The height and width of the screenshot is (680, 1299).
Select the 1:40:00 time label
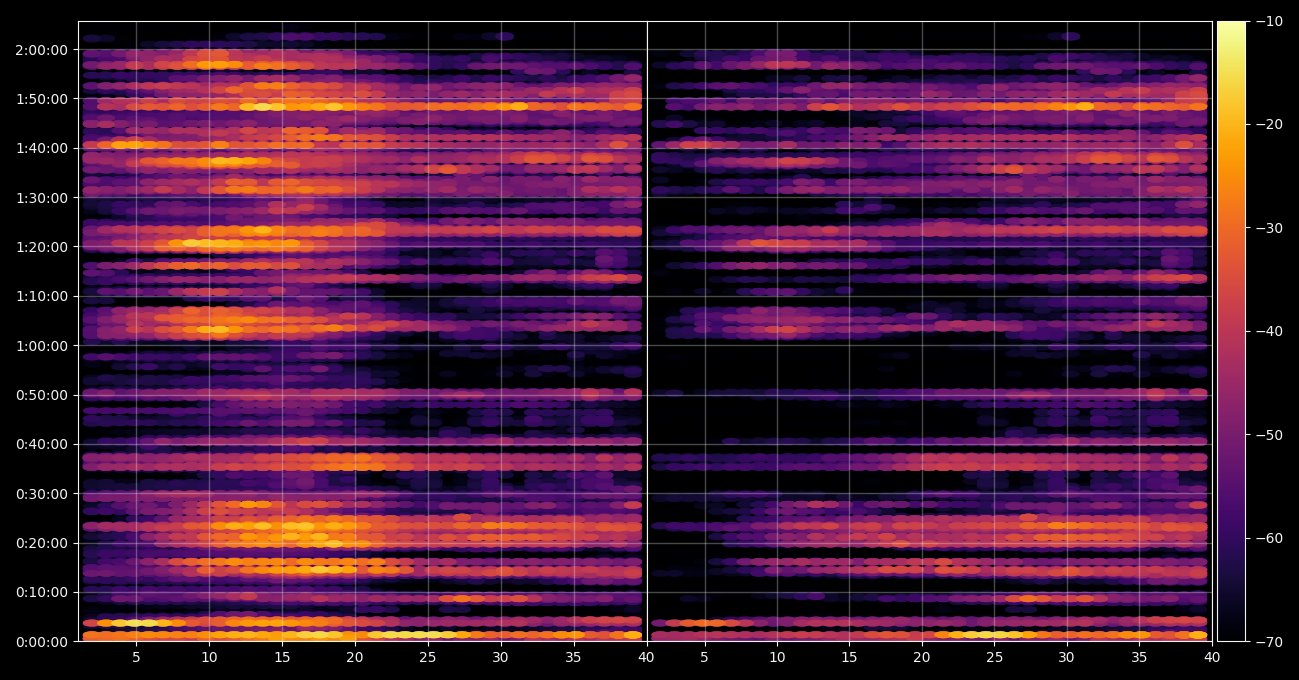click(41, 148)
